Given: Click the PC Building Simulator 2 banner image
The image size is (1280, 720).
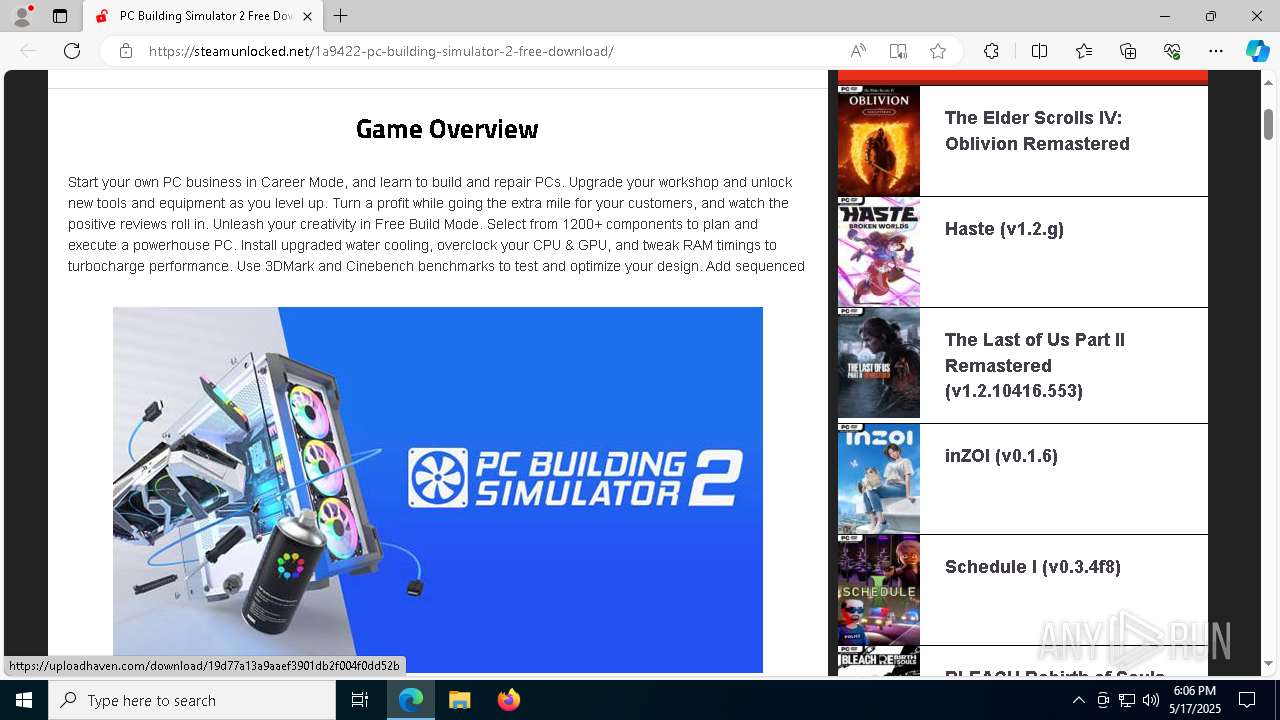Looking at the screenshot, I should click(x=438, y=489).
